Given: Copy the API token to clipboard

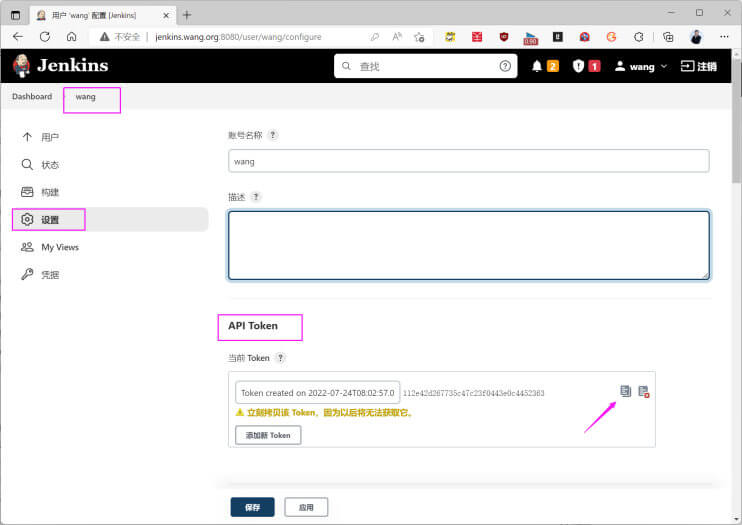Looking at the screenshot, I should point(626,391).
